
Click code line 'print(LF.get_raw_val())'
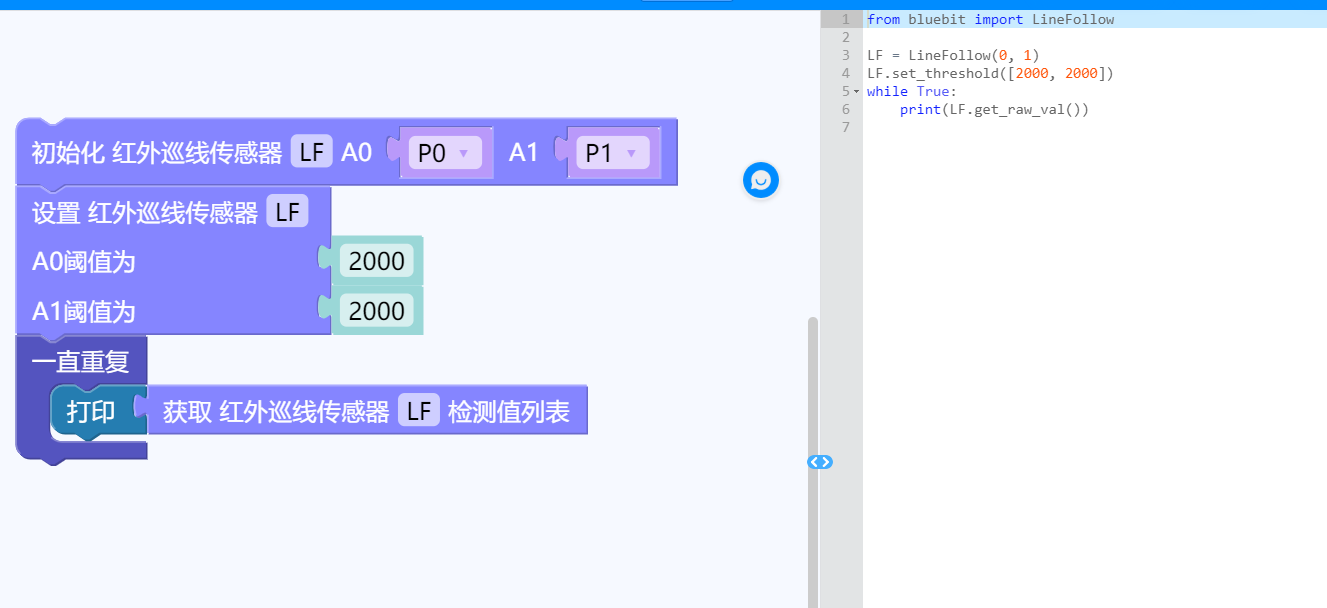pos(994,109)
